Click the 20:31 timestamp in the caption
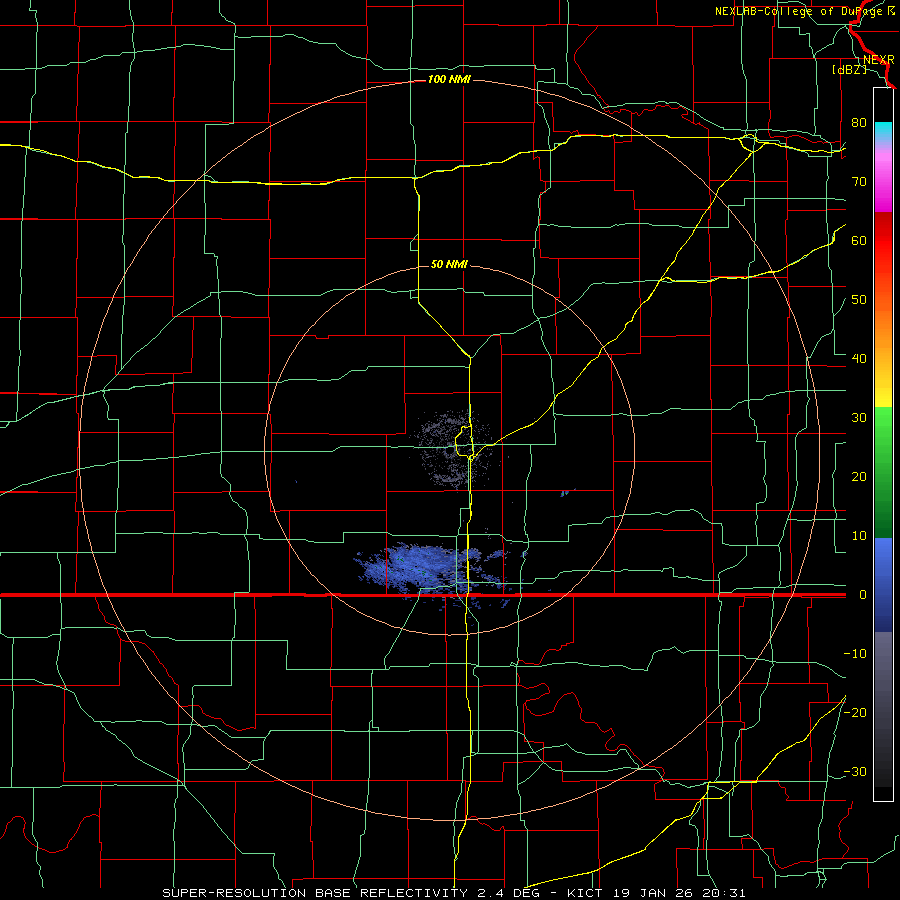 point(726,893)
